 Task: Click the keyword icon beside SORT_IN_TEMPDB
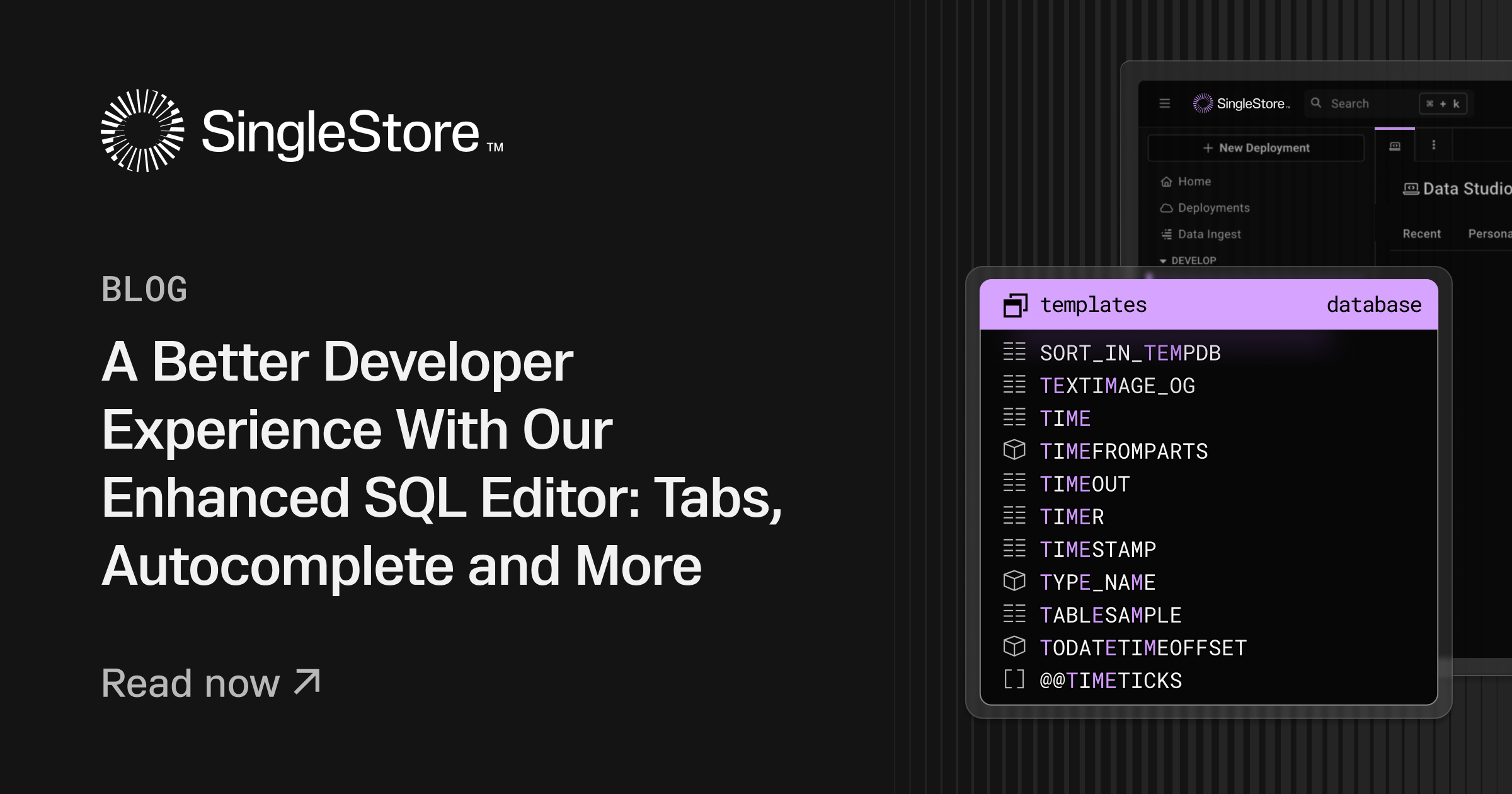click(1014, 351)
